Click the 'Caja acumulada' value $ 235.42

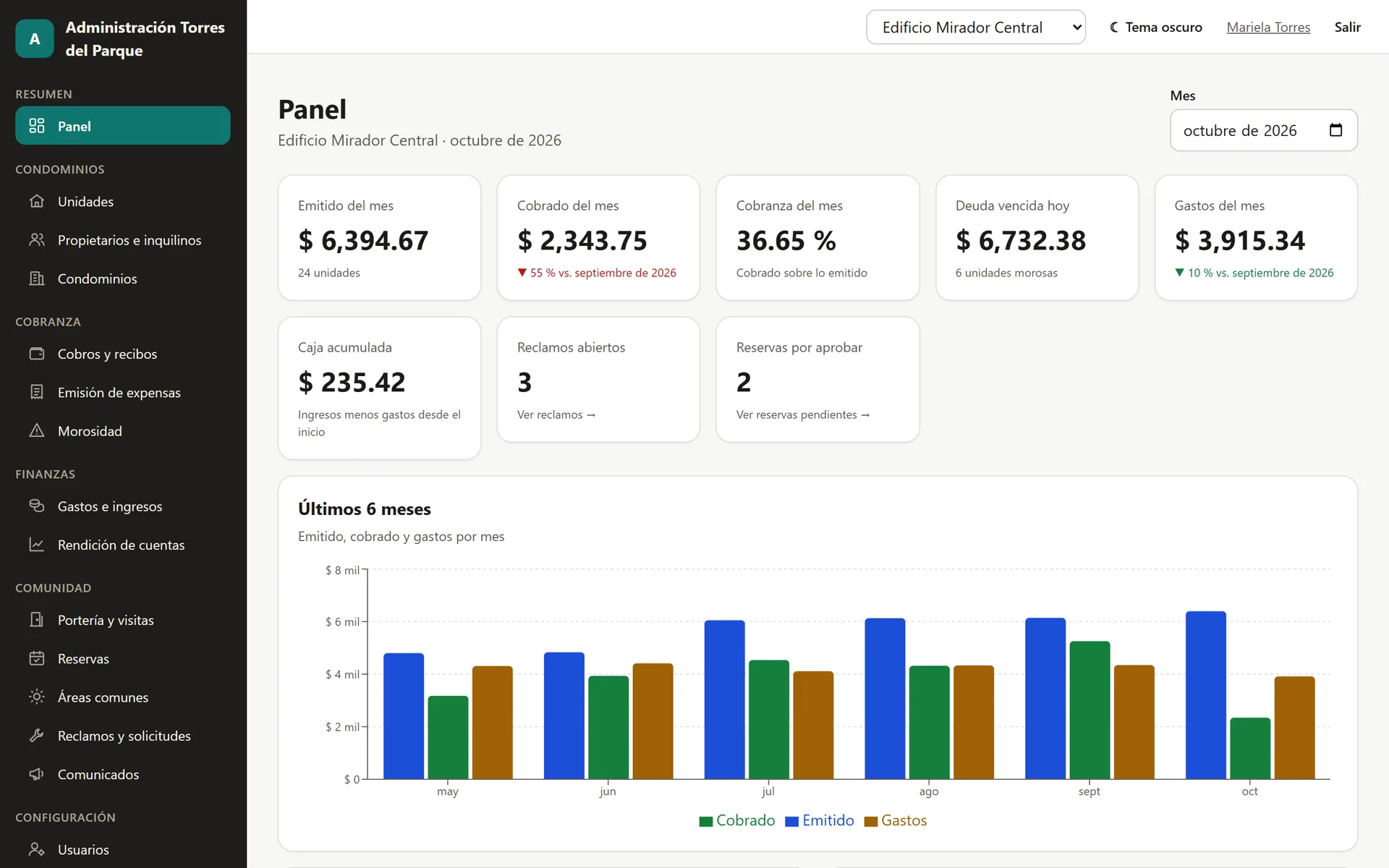point(352,382)
